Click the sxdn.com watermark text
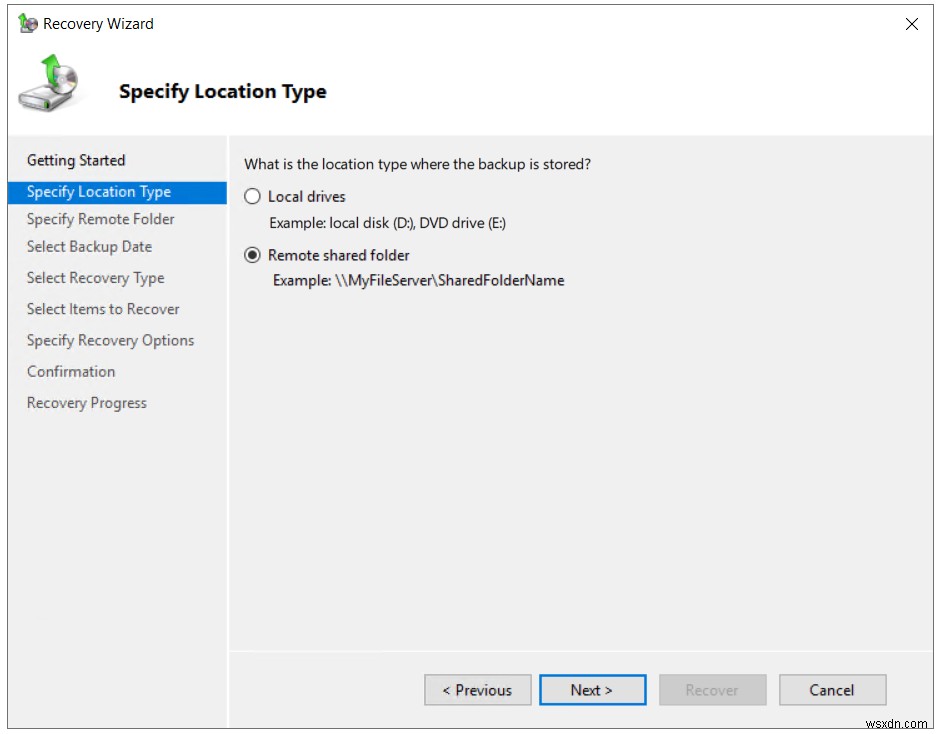Viewport: 939px width, 734px height. click(898, 722)
